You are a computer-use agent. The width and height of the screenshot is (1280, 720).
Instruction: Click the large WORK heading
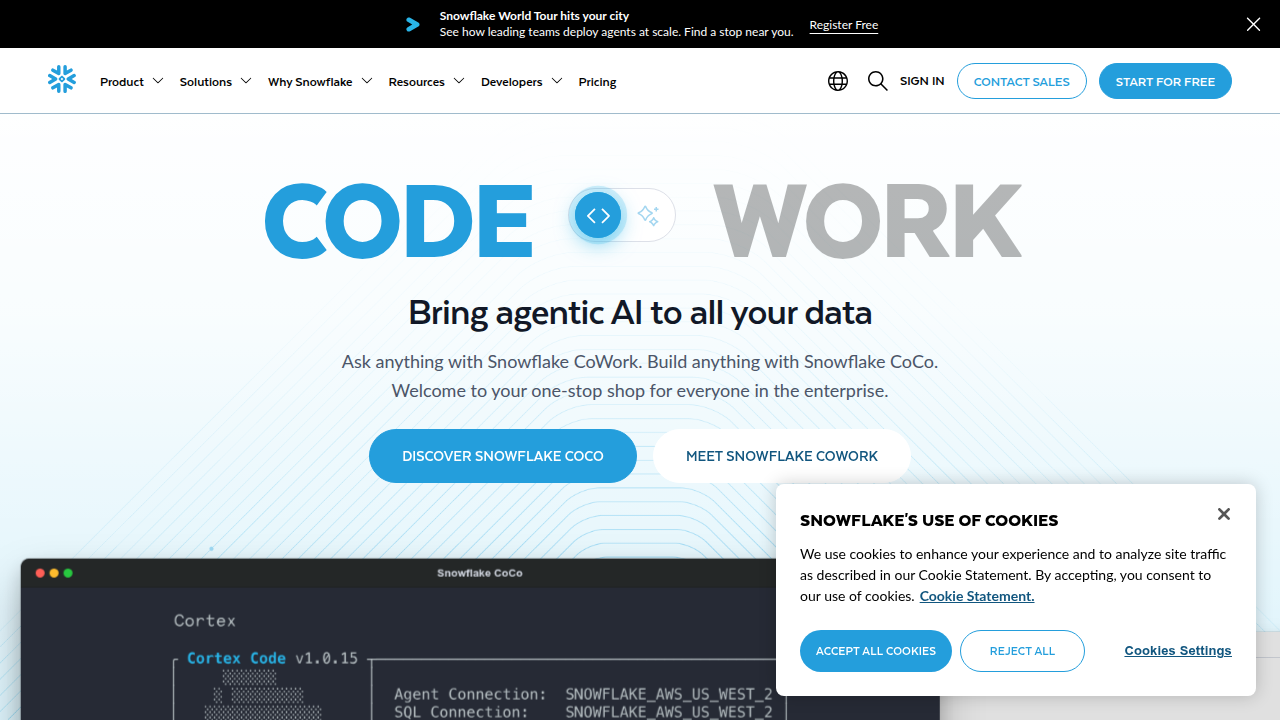pyautogui.click(x=868, y=220)
